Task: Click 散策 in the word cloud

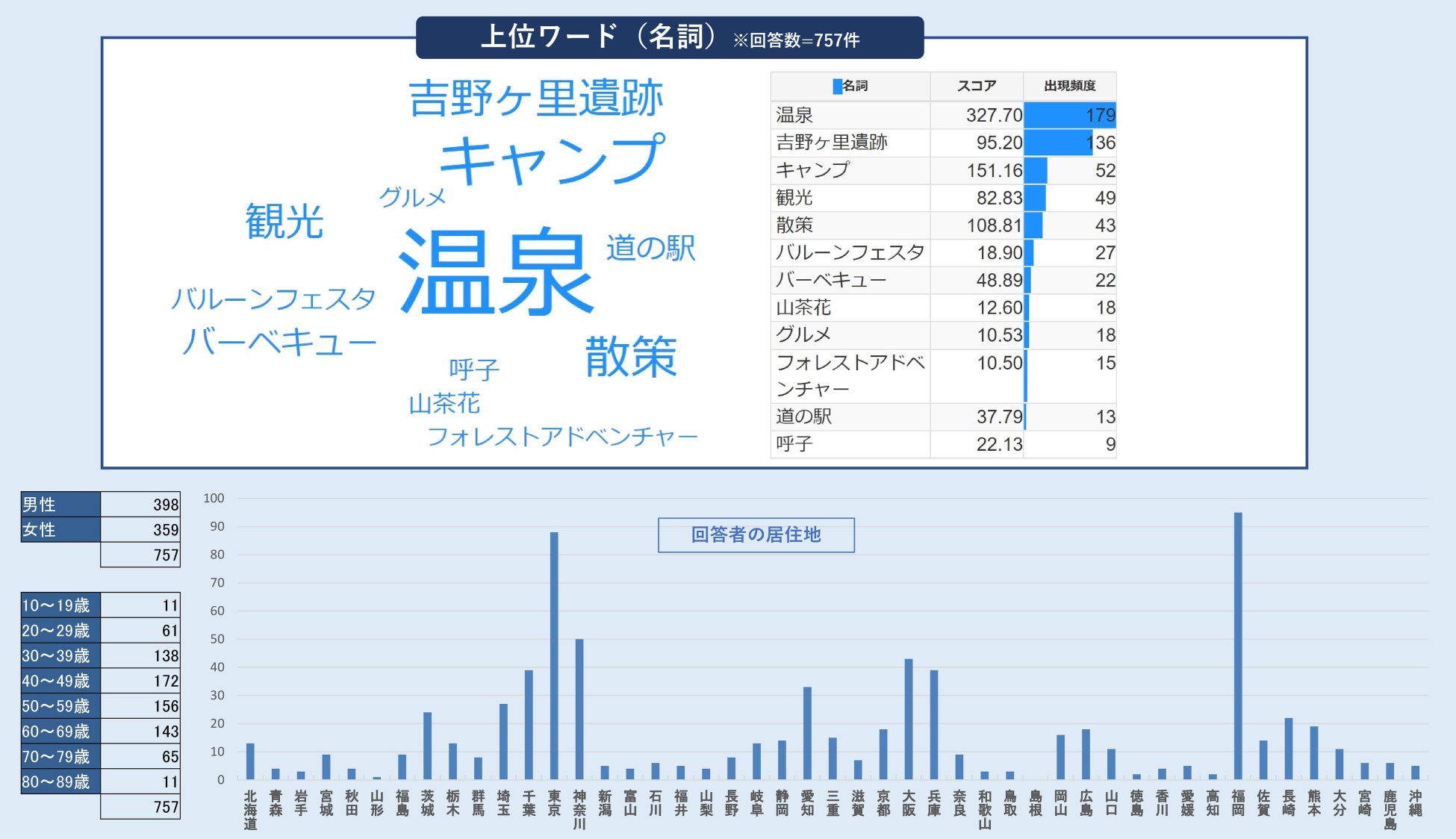Action: coord(631,357)
